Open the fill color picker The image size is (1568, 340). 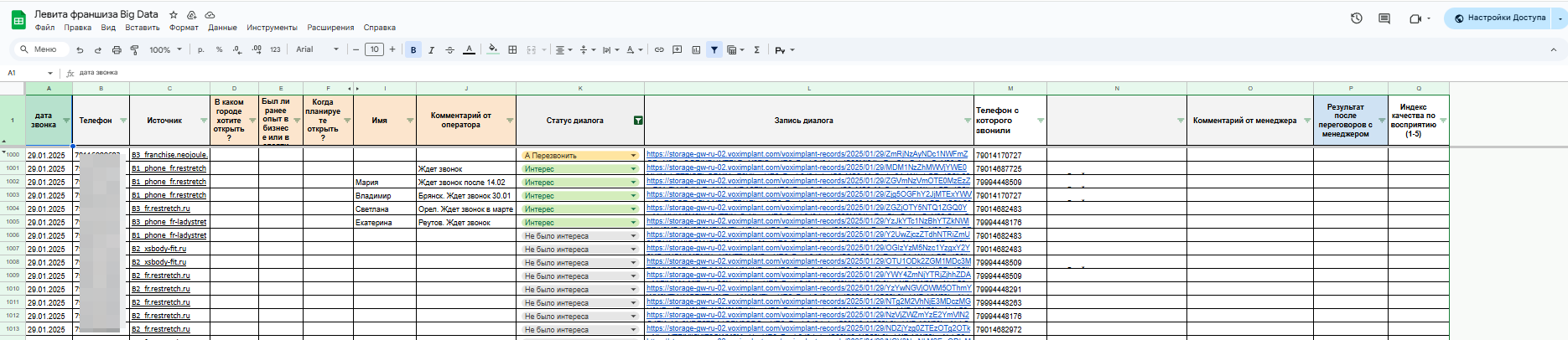(x=492, y=50)
